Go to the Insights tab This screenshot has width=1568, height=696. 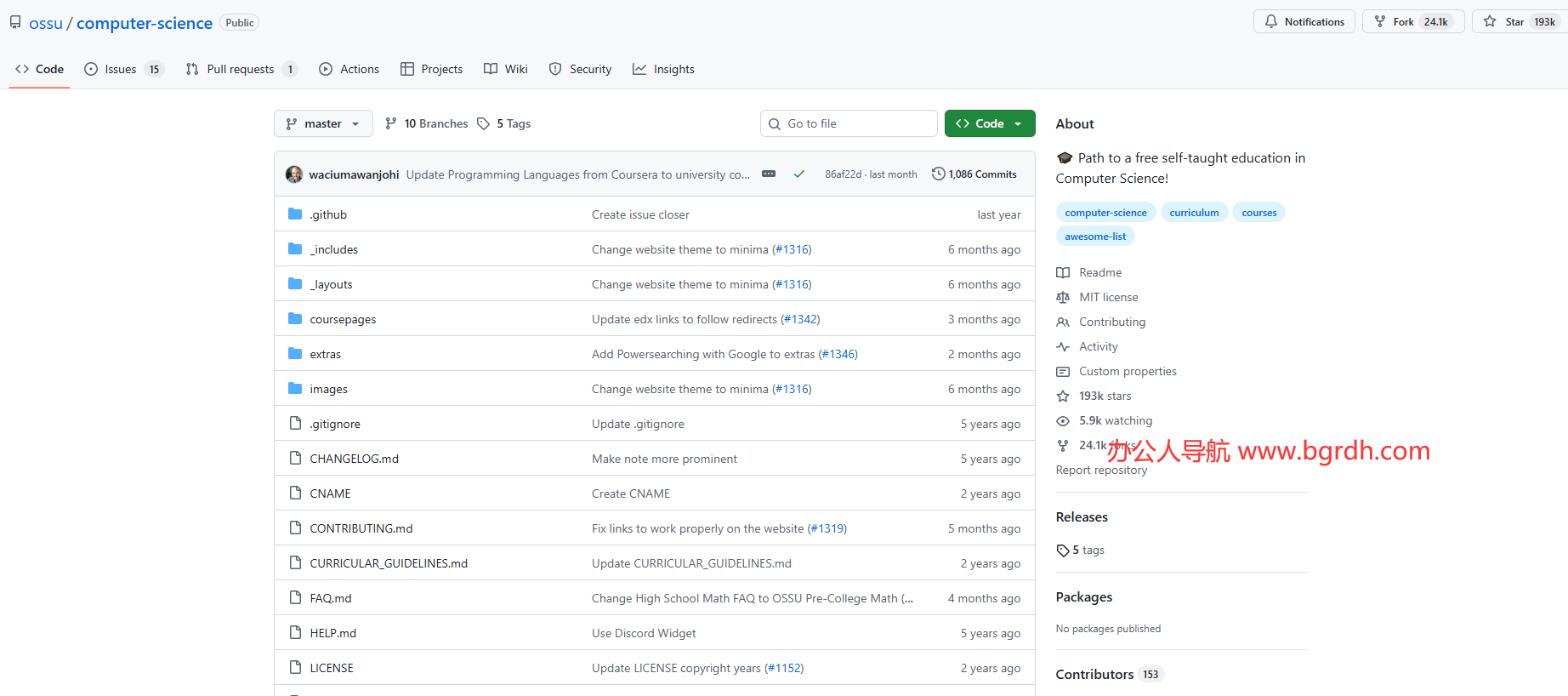point(663,69)
